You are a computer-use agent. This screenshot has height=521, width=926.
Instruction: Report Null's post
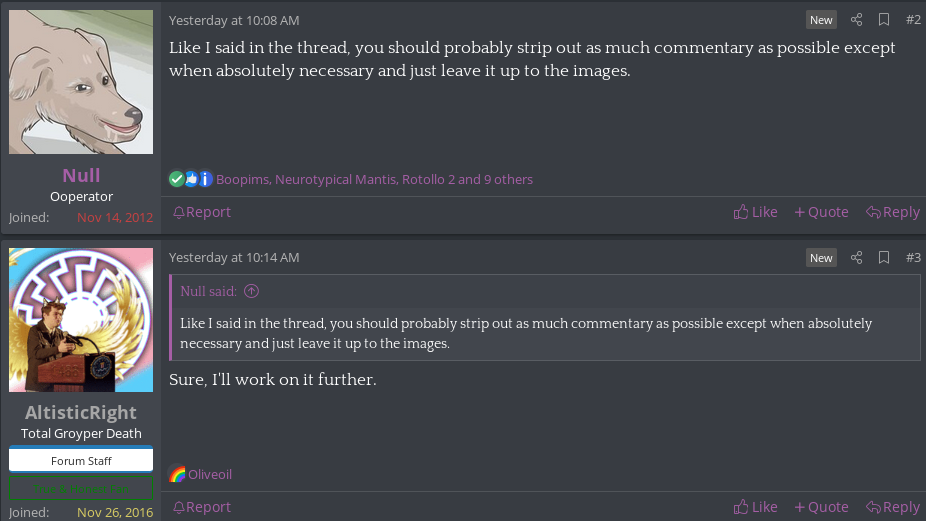click(201, 212)
